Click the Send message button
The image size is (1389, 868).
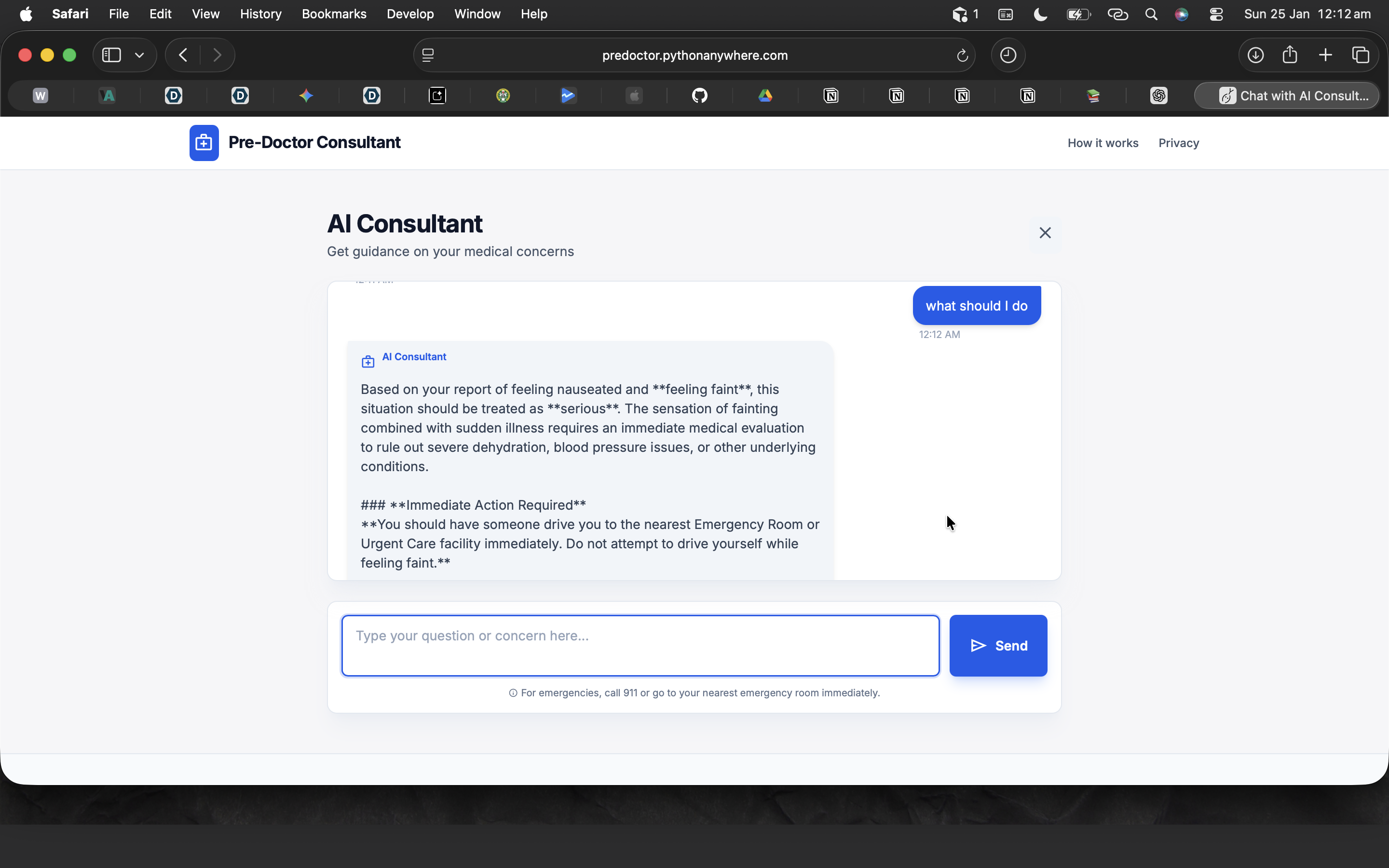[997, 645]
